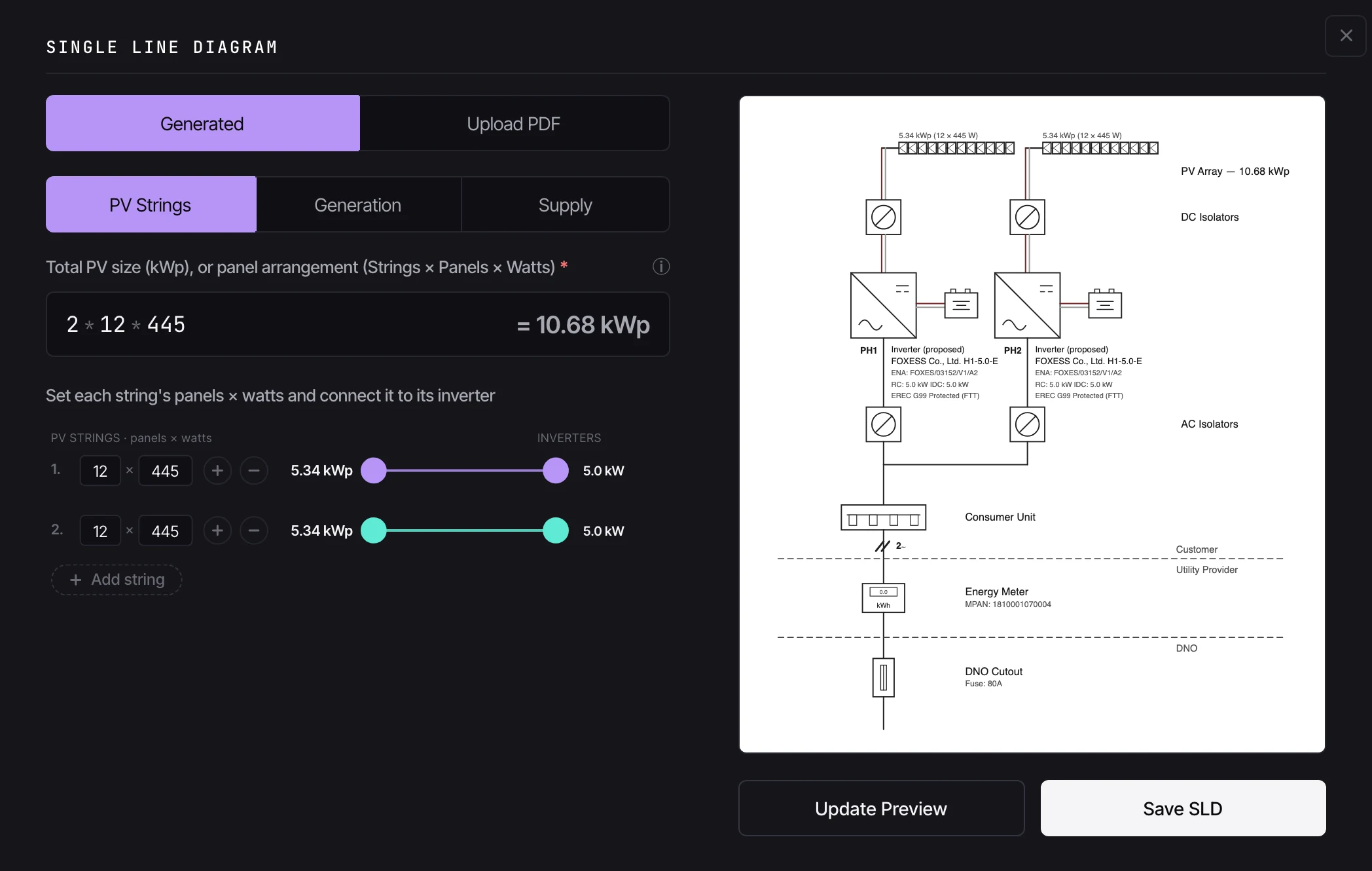The image size is (1372, 871).
Task: Edit string 2 panel count field
Action: [100, 531]
